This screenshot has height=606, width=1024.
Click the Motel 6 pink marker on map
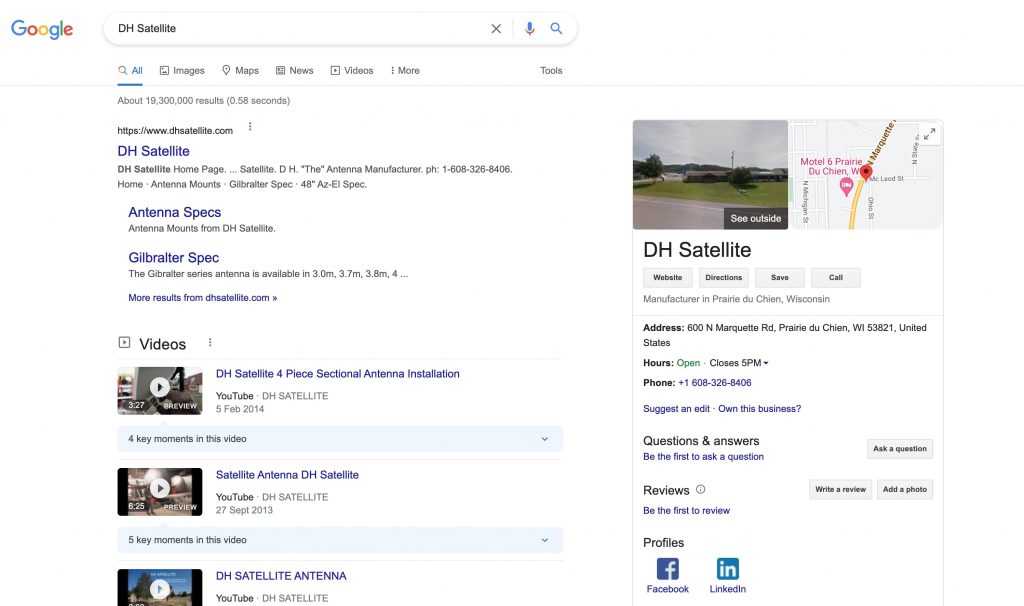[x=846, y=187]
